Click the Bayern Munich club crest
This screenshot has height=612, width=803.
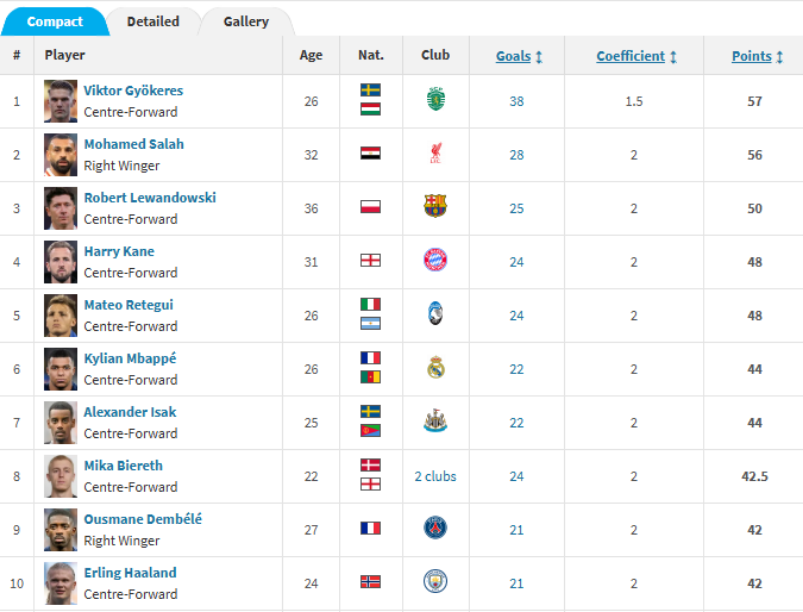click(435, 261)
